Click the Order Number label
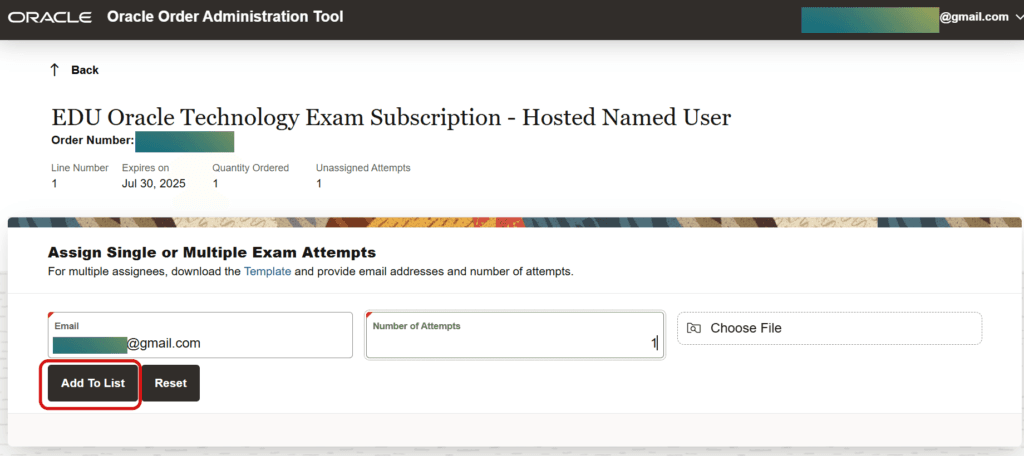This screenshot has width=1024, height=456. (x=92, y=140)
